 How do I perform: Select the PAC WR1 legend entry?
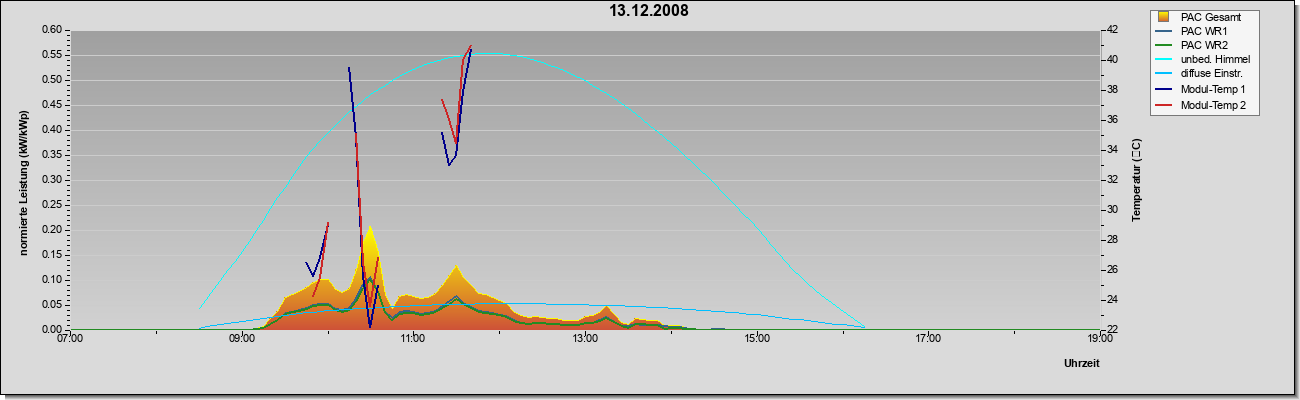tap(1193, 31)
